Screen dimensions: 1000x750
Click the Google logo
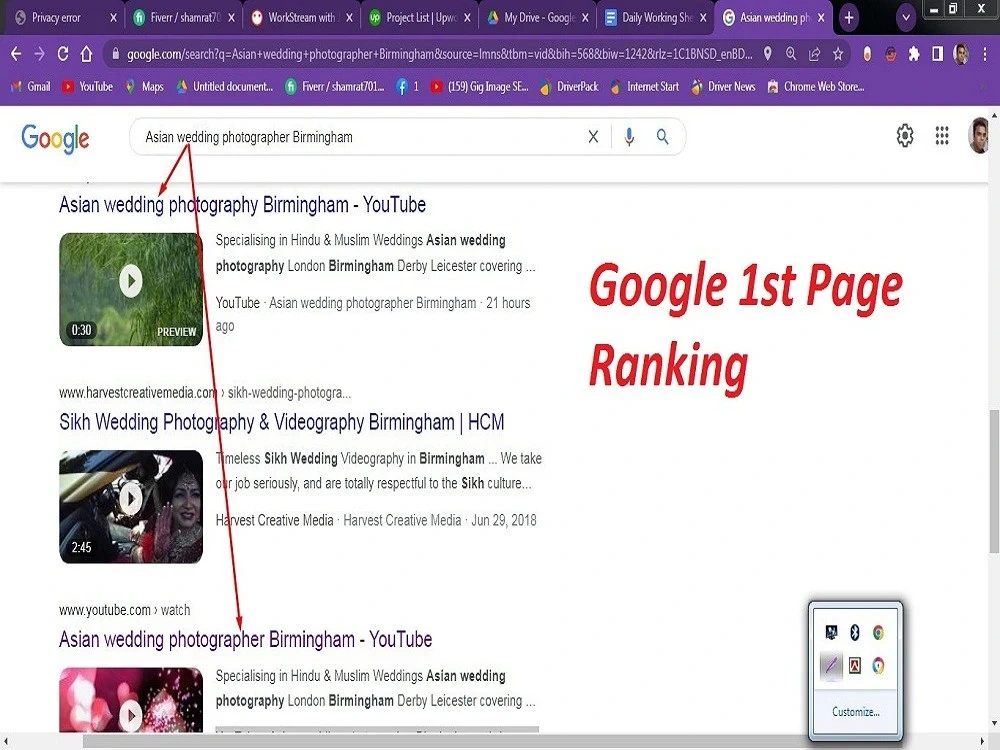click(55, 138)
